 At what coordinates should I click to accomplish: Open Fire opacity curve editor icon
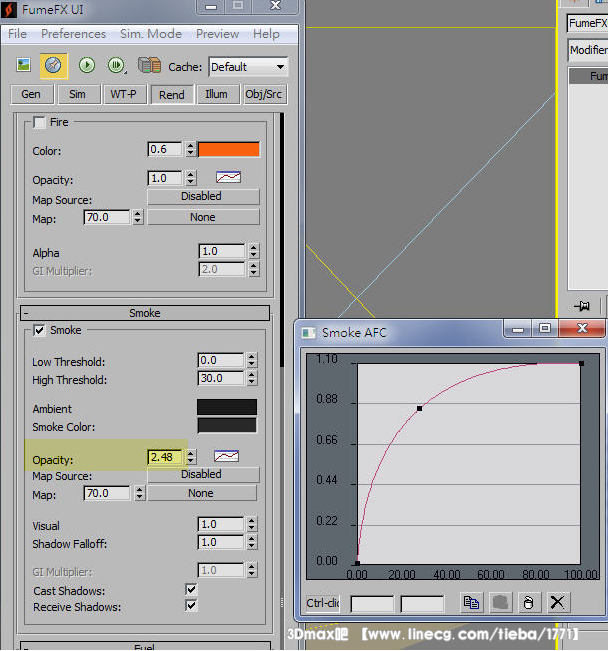point(228,177)
